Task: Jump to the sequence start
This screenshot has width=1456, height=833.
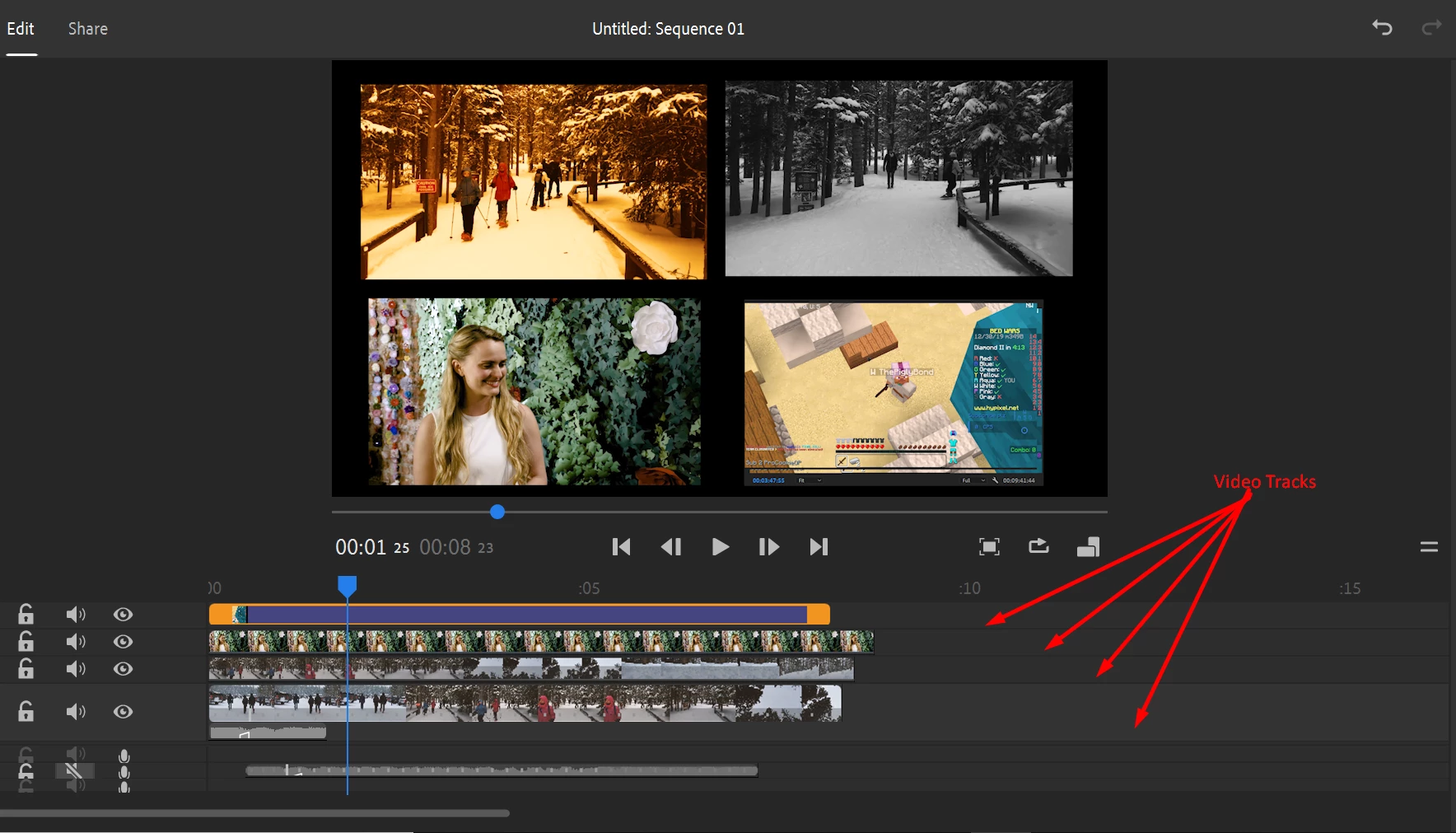Action: tap(622, 547)
